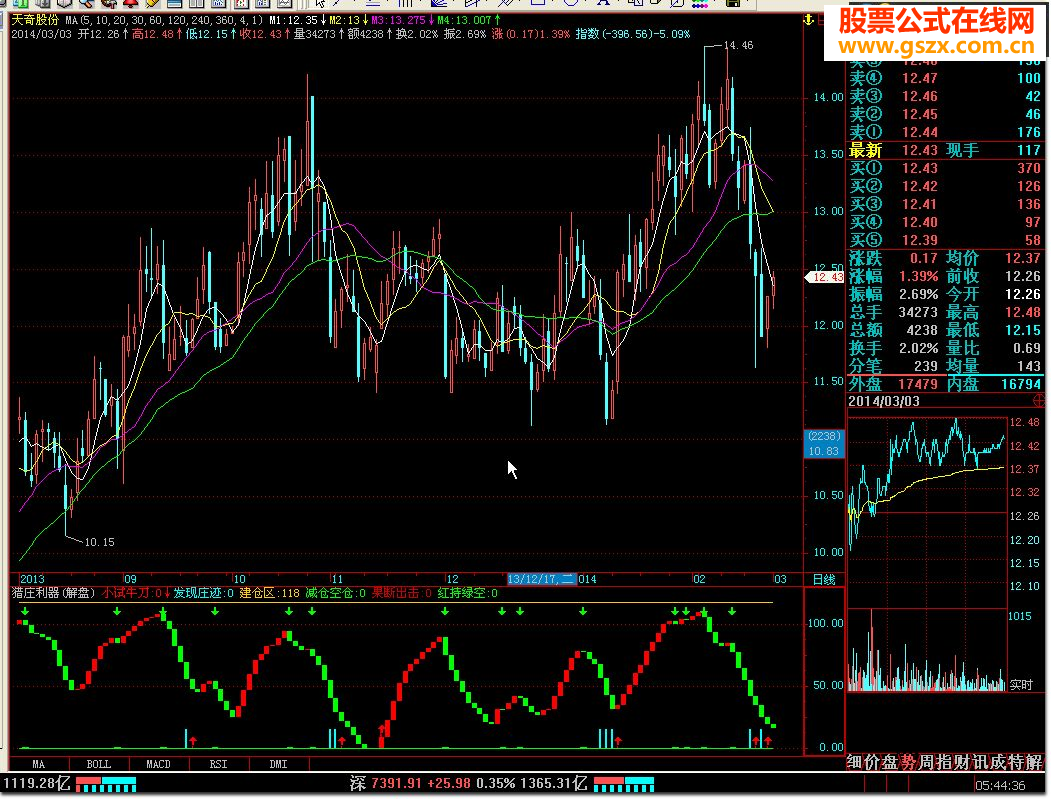Image resolution: width=1051 pixels, height=799 pixels.
Task: Click the 猎庄利器(解盘) indicator title
Action: pos(53,593)
